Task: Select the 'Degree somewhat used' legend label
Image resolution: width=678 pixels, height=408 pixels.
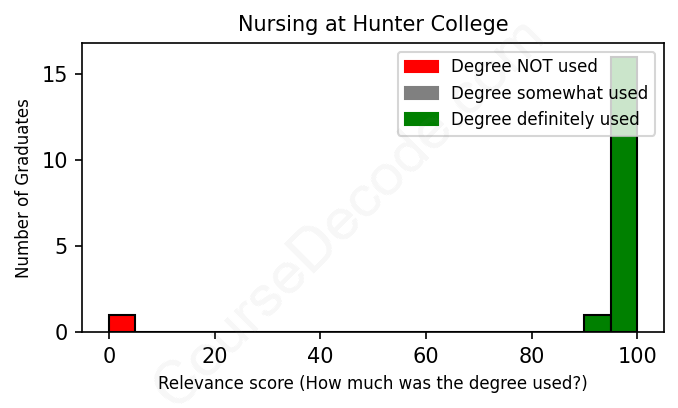Action: (549, 93)
